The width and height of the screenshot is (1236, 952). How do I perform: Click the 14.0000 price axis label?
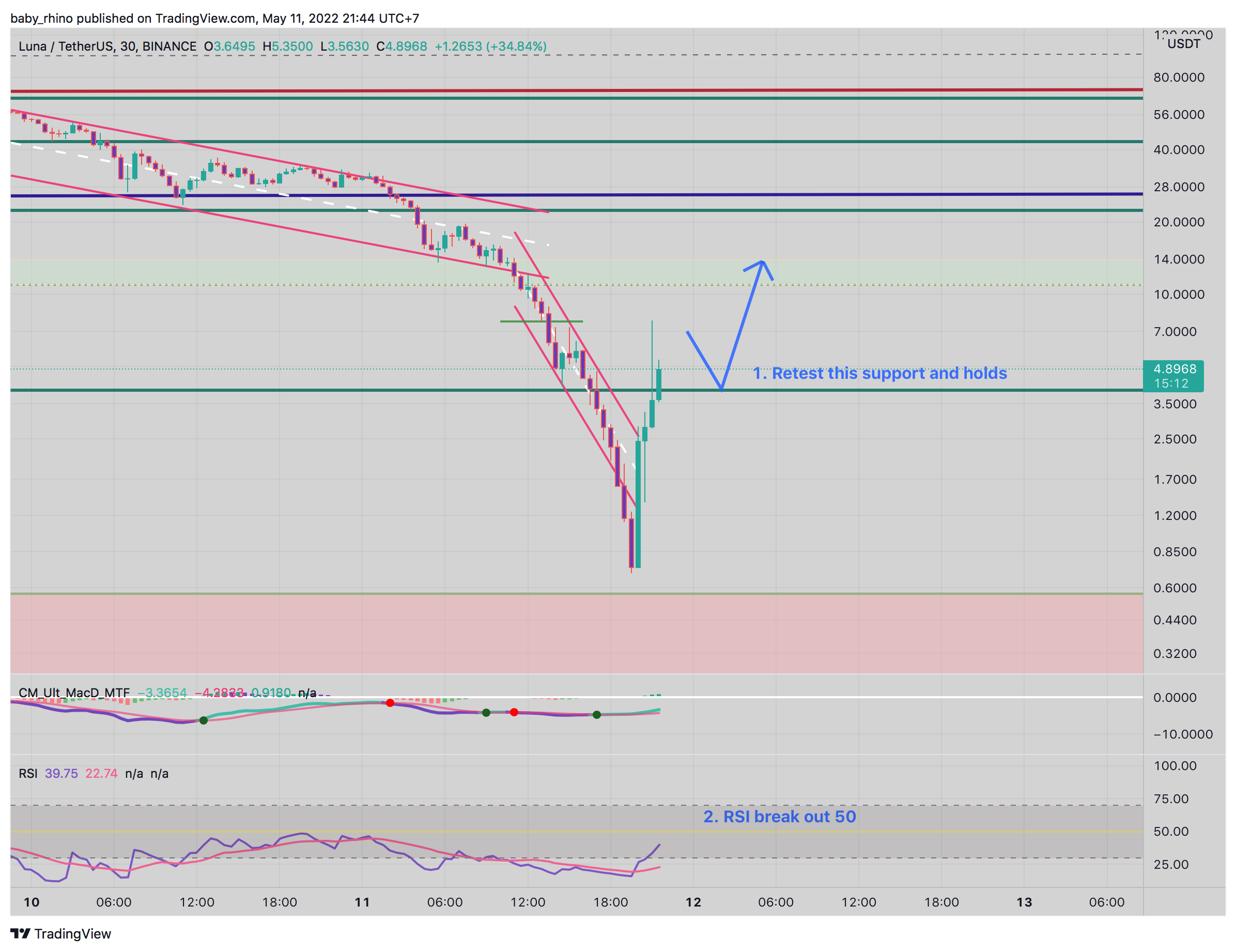coord(1179,259)
